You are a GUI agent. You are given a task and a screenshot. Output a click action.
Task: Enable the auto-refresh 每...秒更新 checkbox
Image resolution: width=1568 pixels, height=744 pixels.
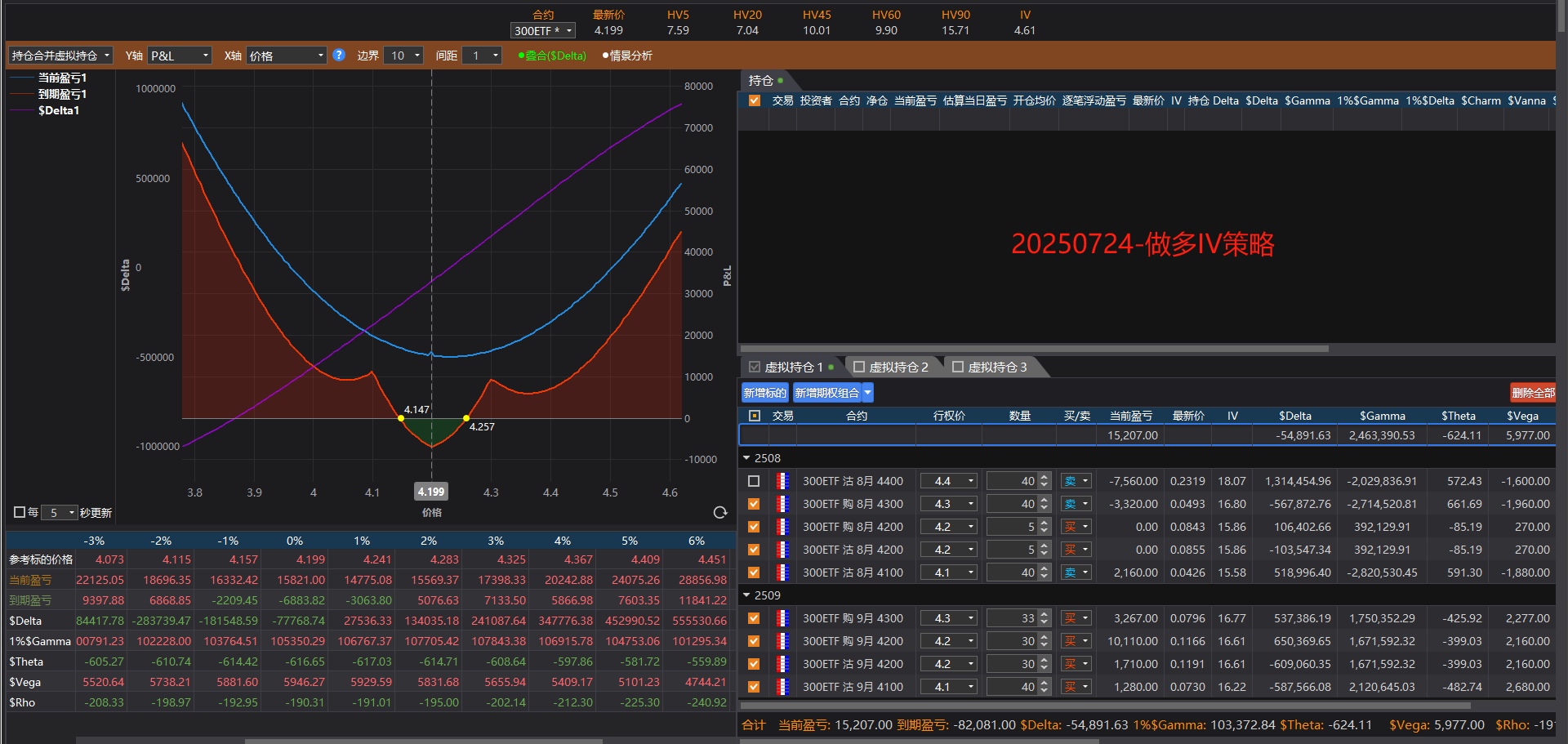pyautogui.click(x=20, y=513)
